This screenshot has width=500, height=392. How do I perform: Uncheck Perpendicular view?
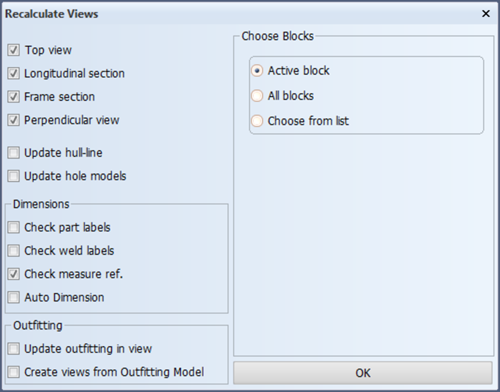(x=14, y=120)
